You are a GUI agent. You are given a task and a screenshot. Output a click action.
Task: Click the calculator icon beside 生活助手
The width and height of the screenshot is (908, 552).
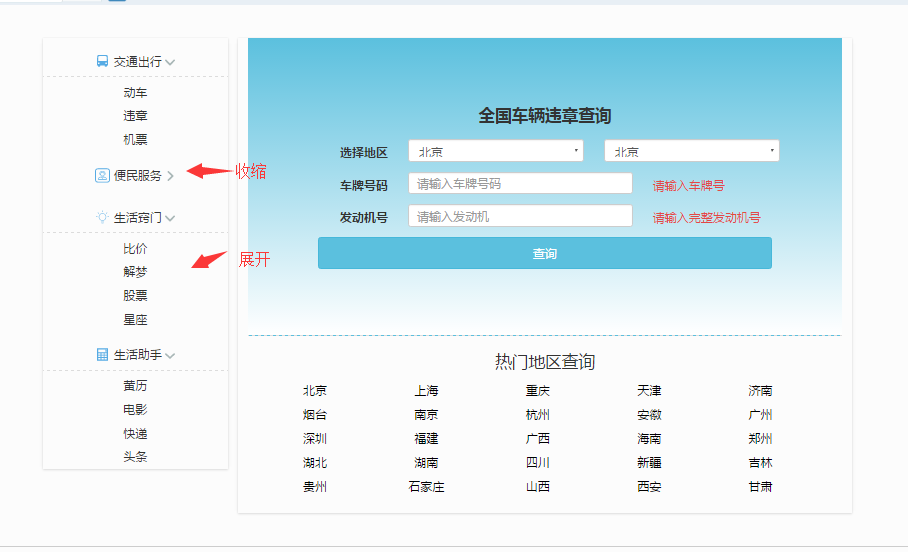[x=102, y=354]
